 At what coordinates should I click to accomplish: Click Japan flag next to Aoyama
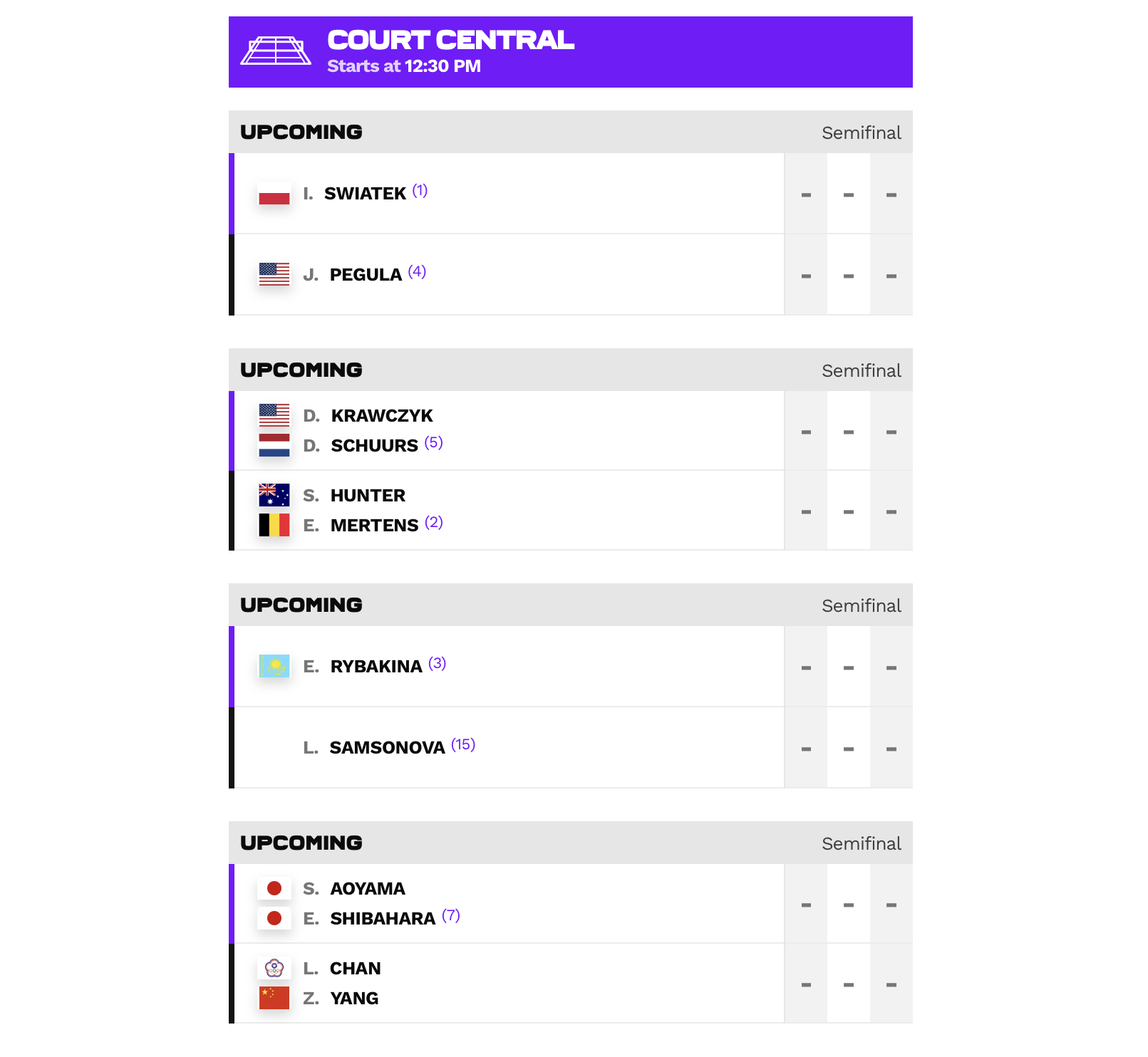(274, 888)
